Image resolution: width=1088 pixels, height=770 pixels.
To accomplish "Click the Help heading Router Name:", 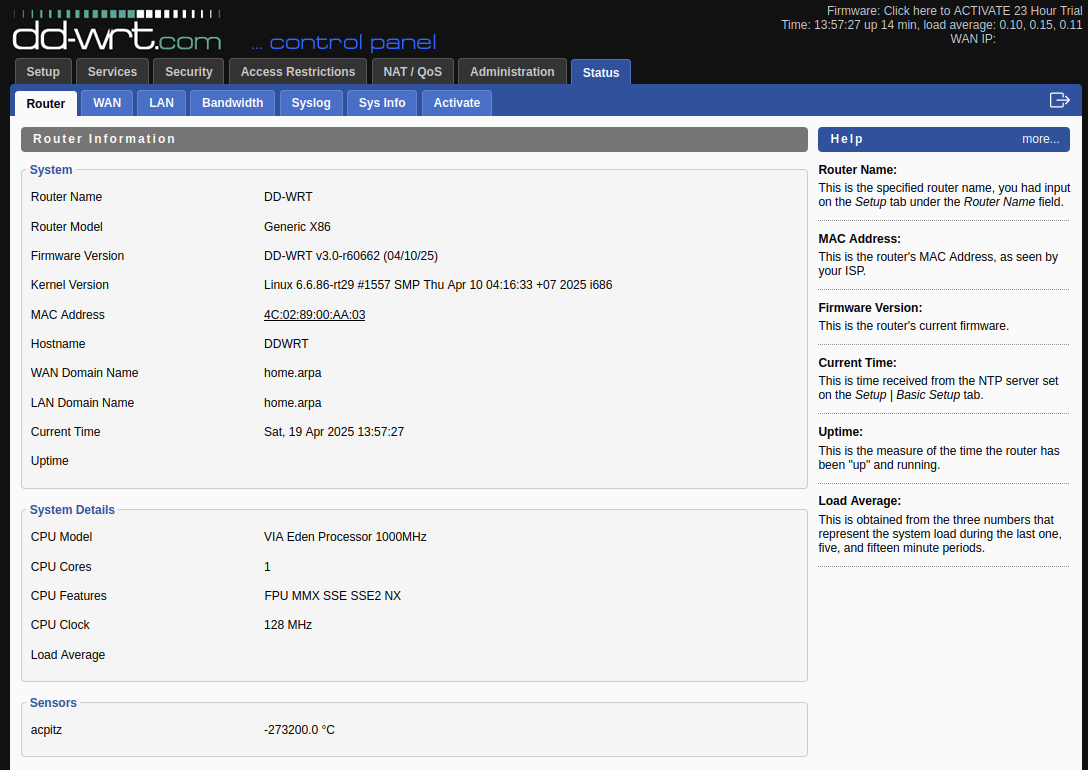I will (857, 170).
